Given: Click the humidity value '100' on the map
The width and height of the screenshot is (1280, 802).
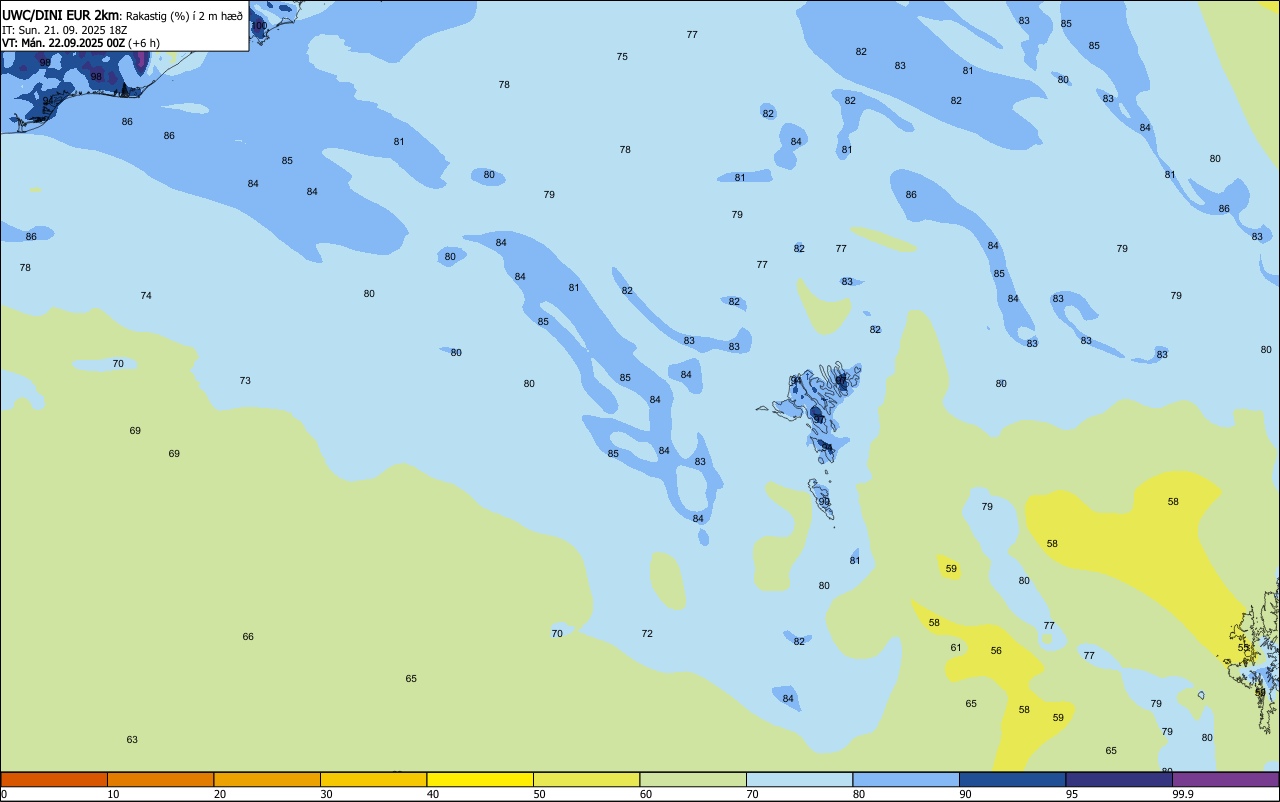Looking at the screenshot, I should pyautogui.click(x=259, y=26).
